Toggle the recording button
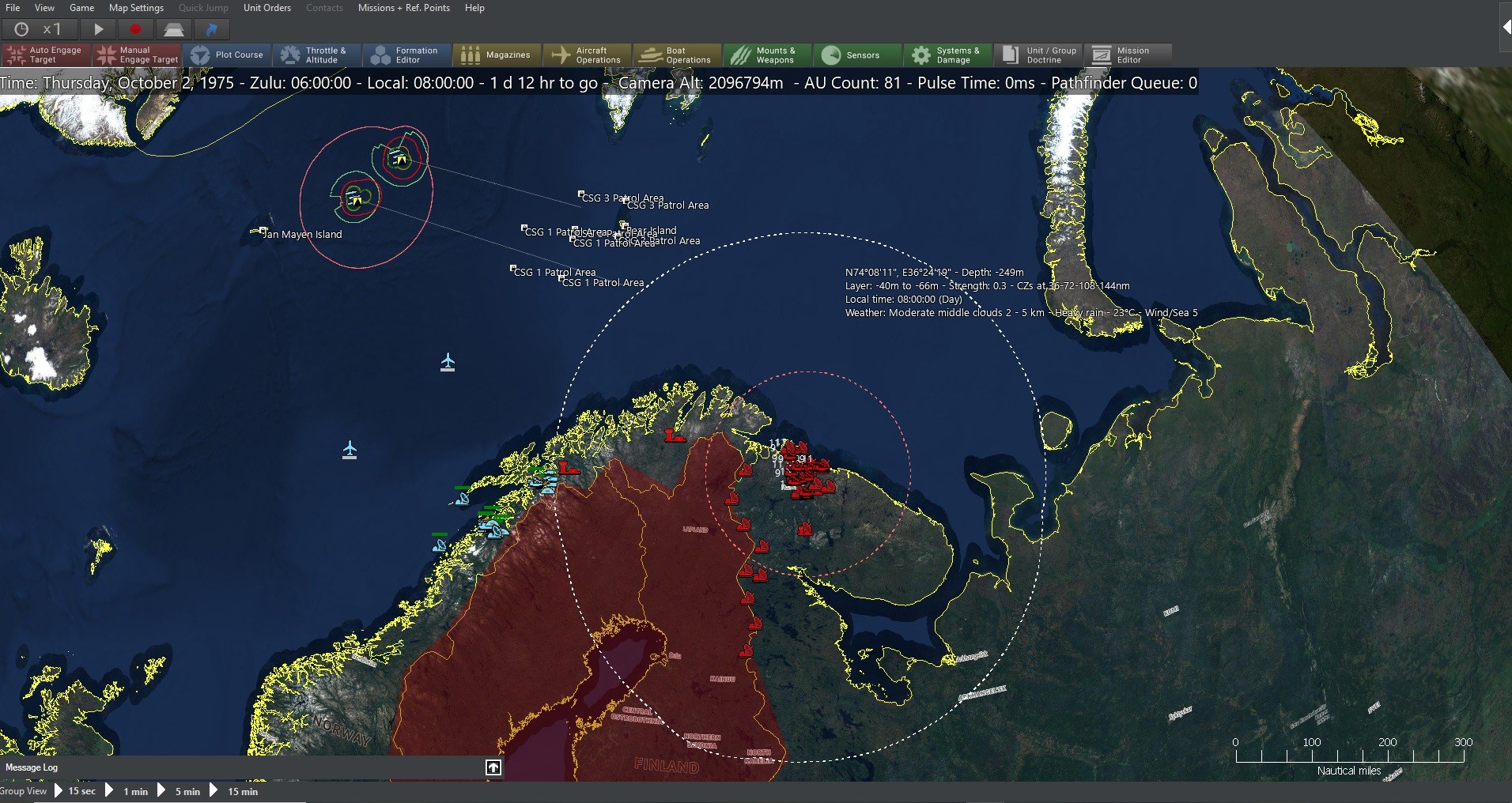Screen dimensions: 1512x803 coord(135,29)
